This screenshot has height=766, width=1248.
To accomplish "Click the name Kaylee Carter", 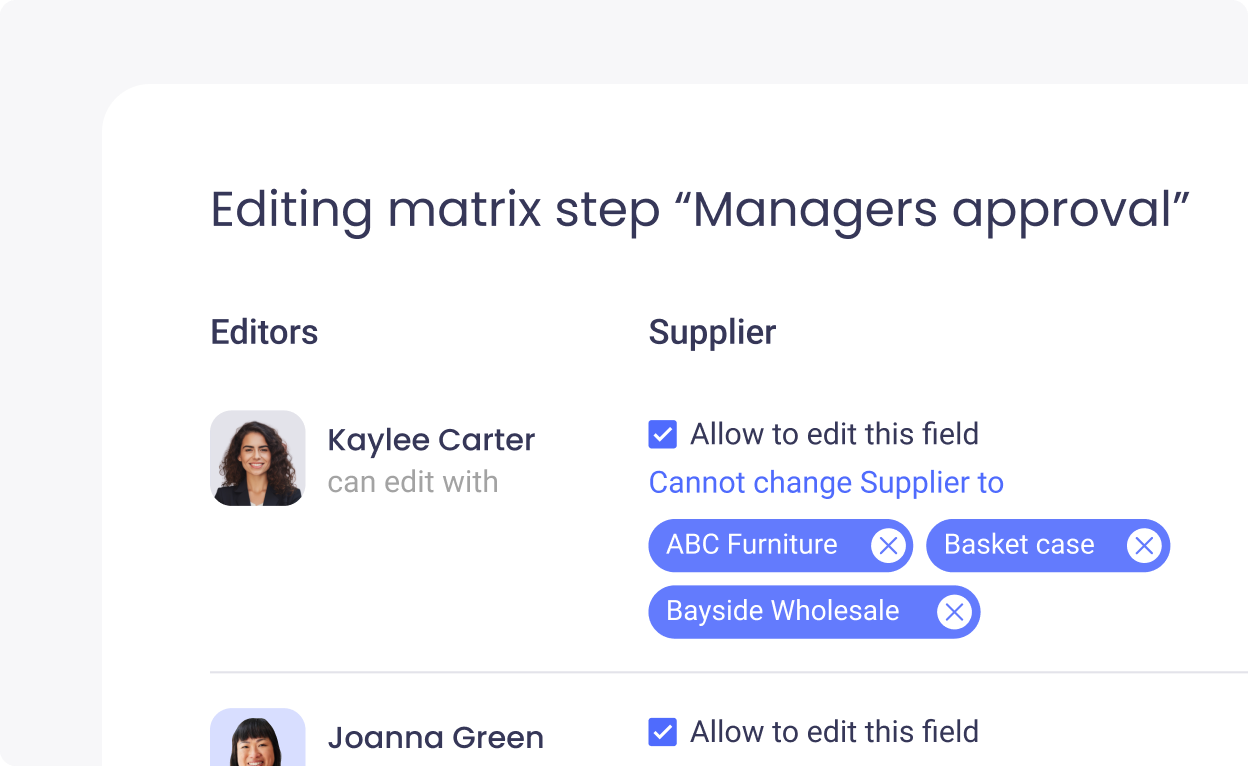I will [x=431, y=439].
